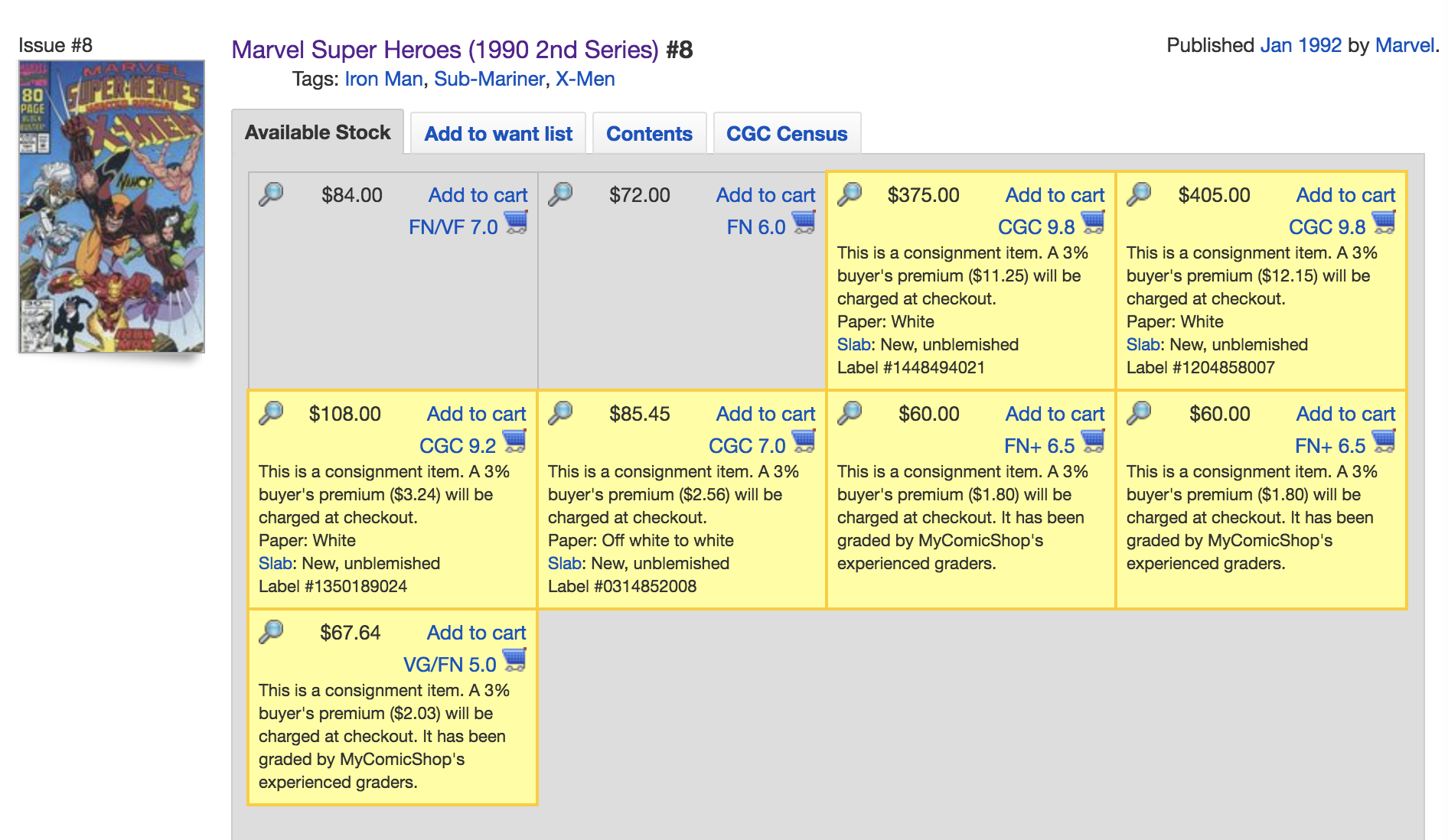Click magnifier icon for $72.00 listing
1448x840 pixels.
(560, 194)
